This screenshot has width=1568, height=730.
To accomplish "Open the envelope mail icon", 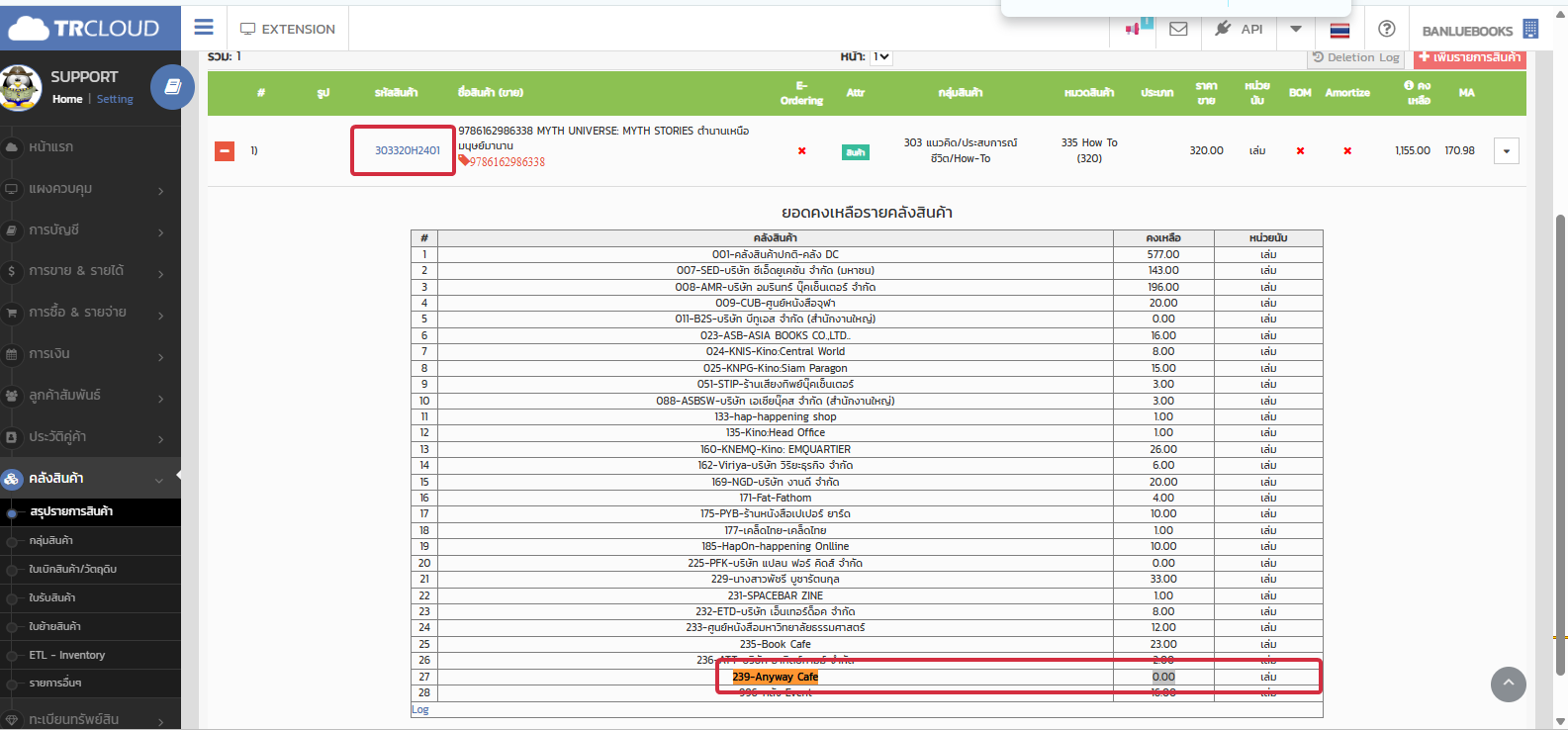I will click(1178, 29).
